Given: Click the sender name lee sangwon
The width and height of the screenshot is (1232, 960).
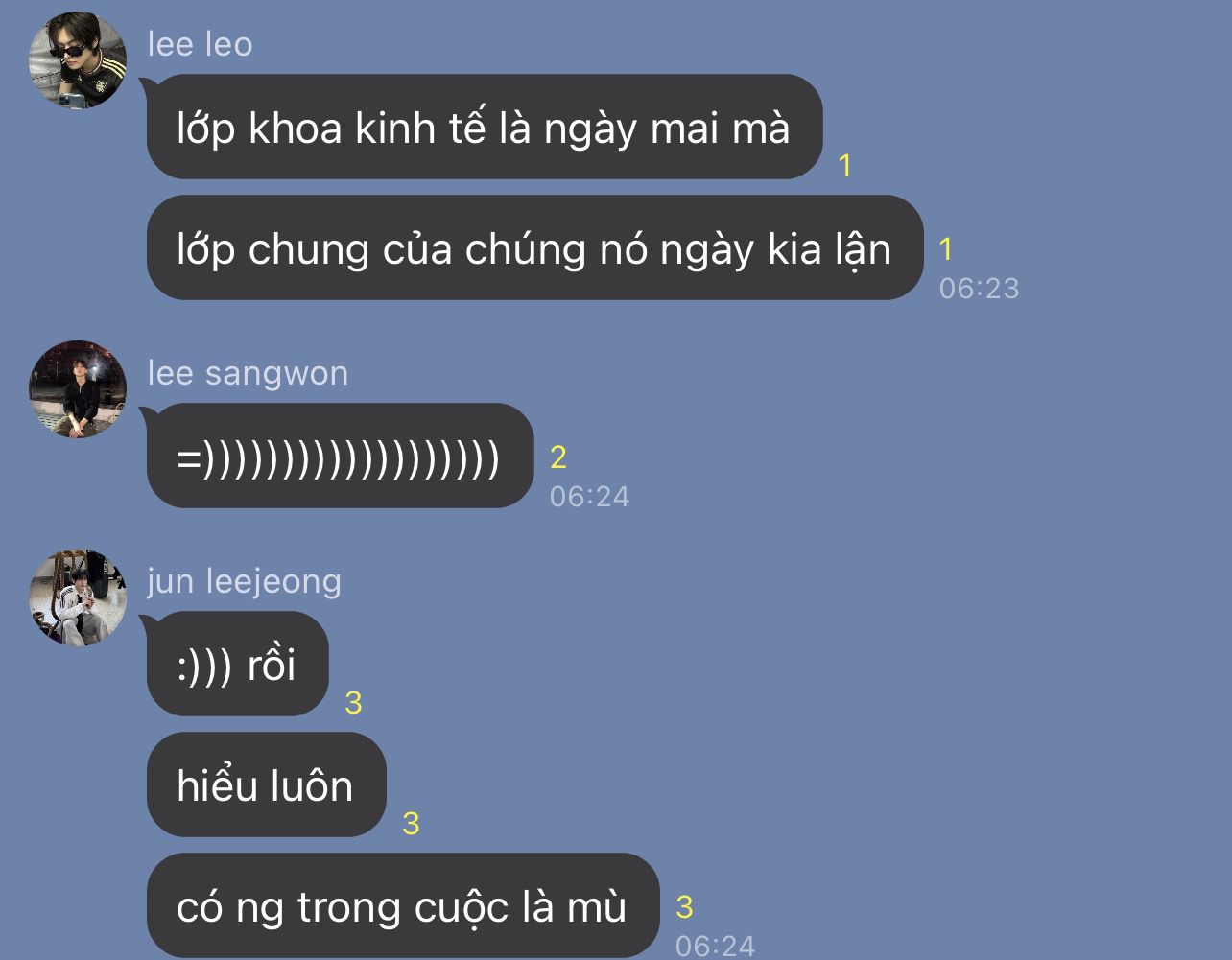Looking at the screenshot, I should (248, 373).
